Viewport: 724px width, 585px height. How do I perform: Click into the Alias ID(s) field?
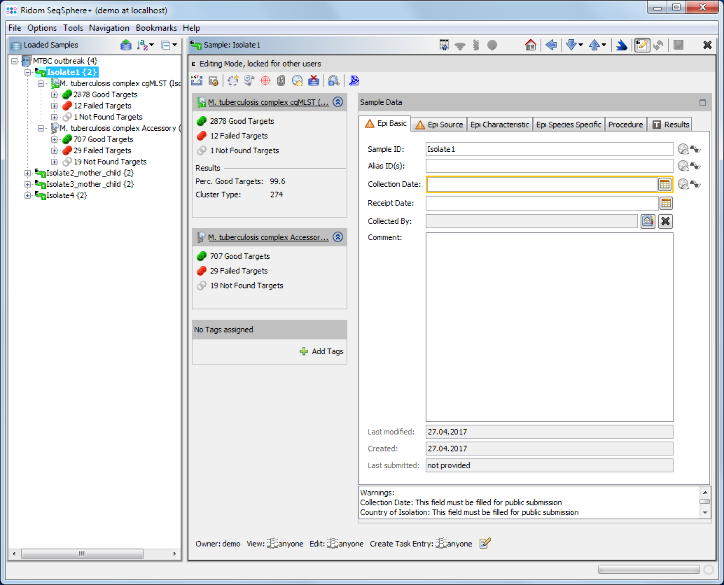coord(549,166)
